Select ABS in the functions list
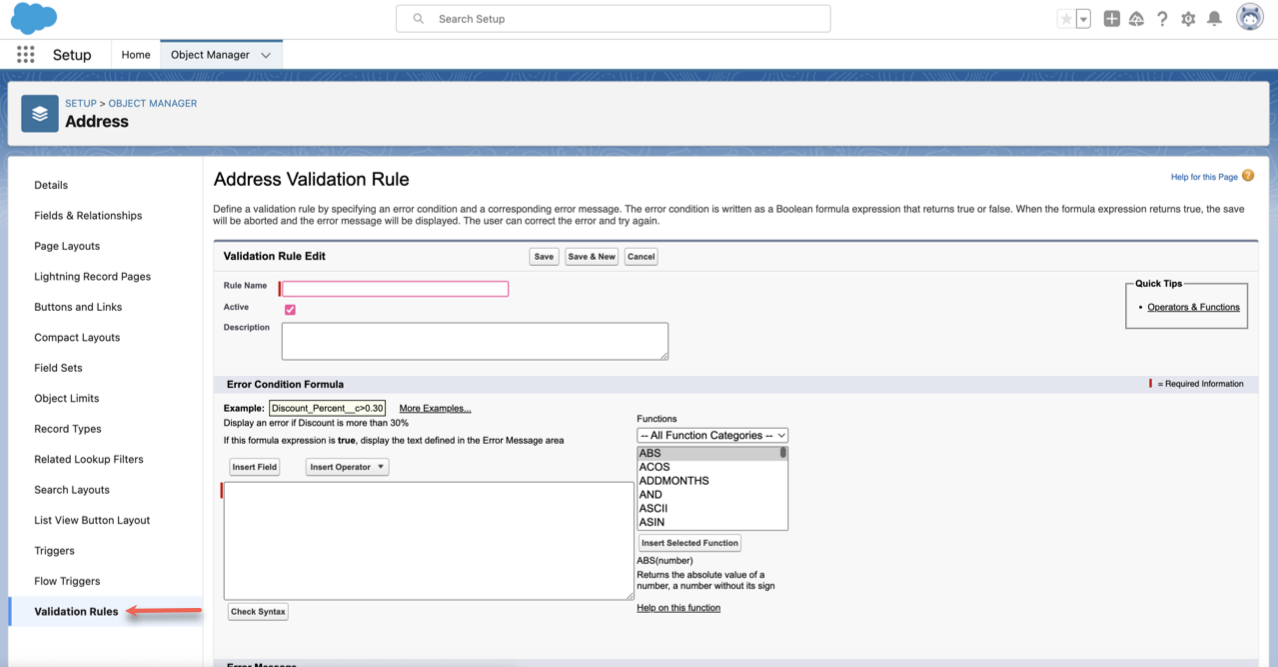Screen dimensions: 1278x667 pos(709,454)
